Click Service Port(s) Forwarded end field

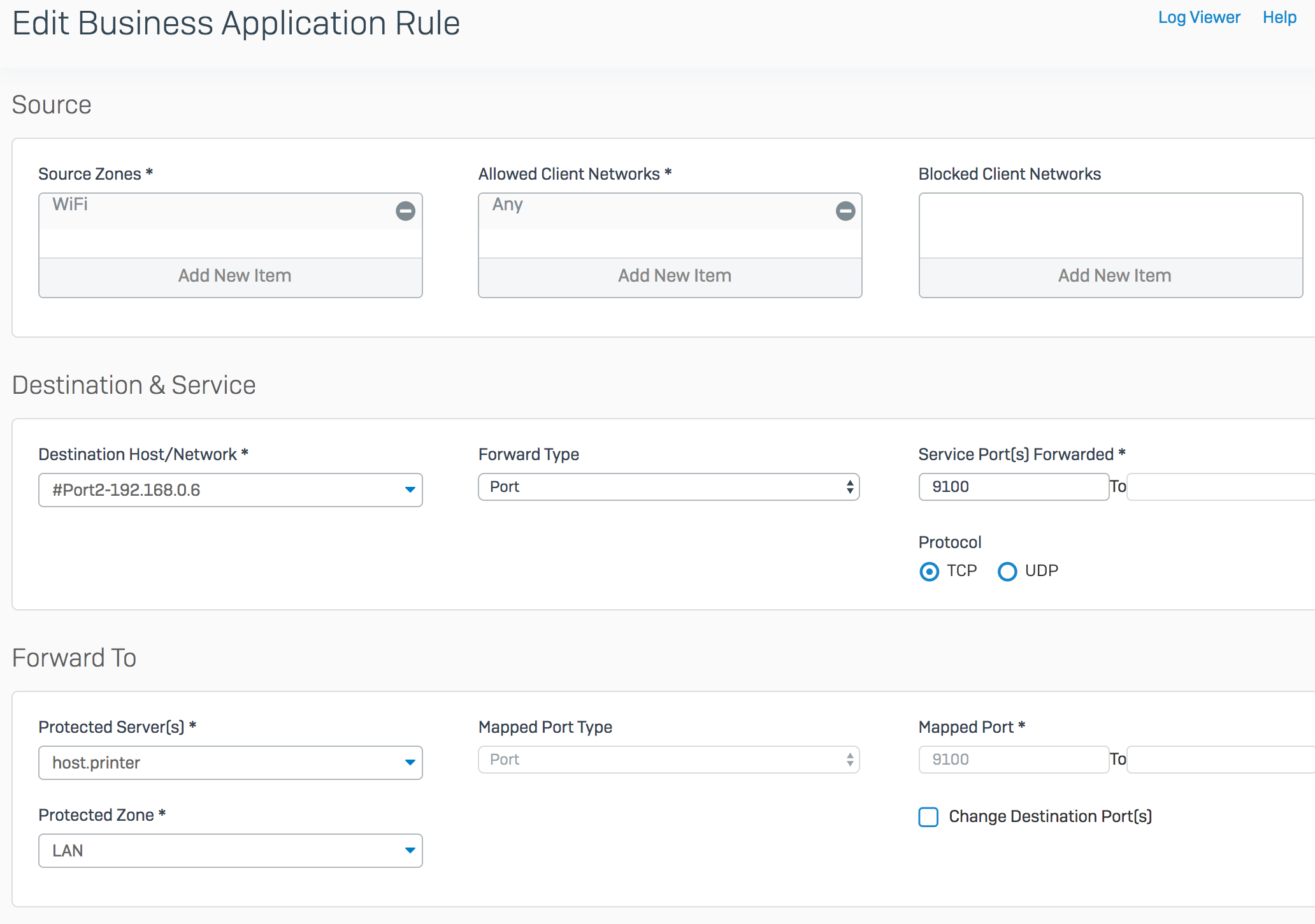click(1220, 487)
